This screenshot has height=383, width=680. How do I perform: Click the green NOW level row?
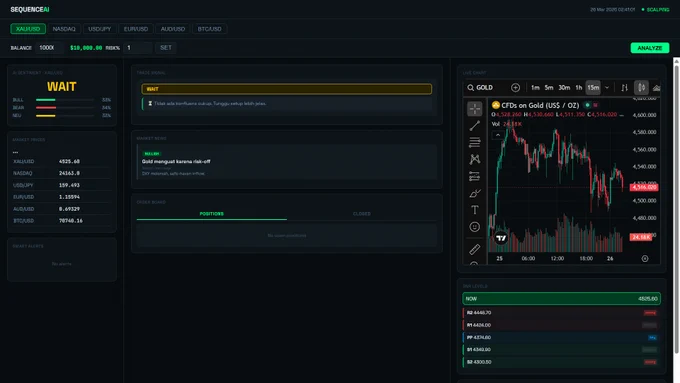(562, 298)
